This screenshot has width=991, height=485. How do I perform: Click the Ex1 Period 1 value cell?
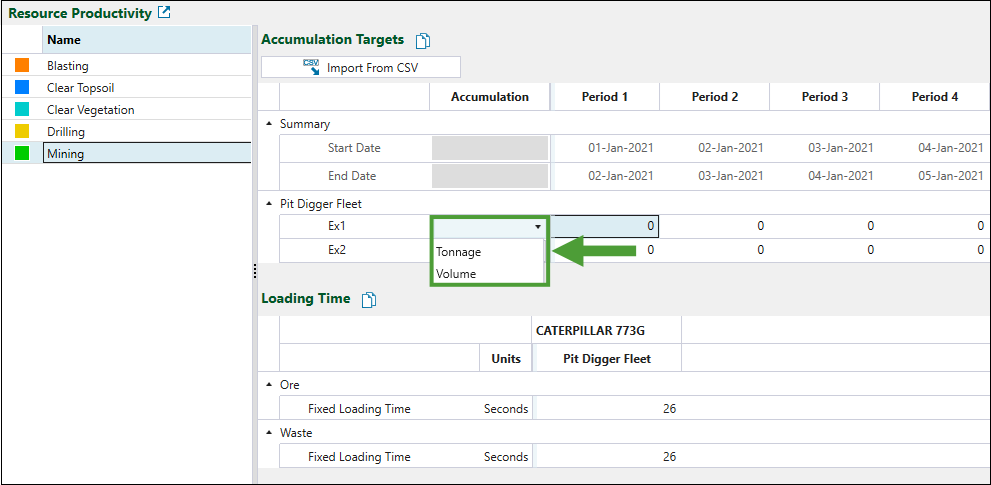pos(605,227)
